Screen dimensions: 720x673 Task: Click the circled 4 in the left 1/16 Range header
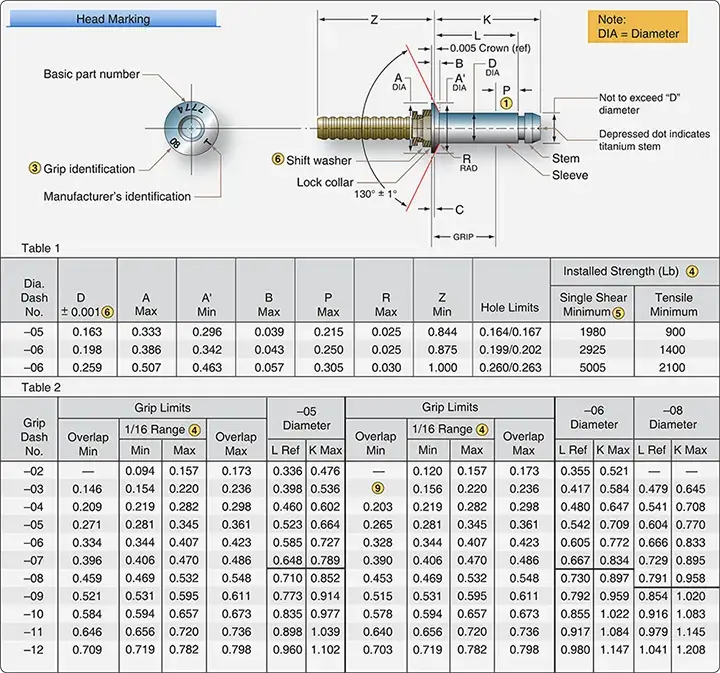coord(195,430)
